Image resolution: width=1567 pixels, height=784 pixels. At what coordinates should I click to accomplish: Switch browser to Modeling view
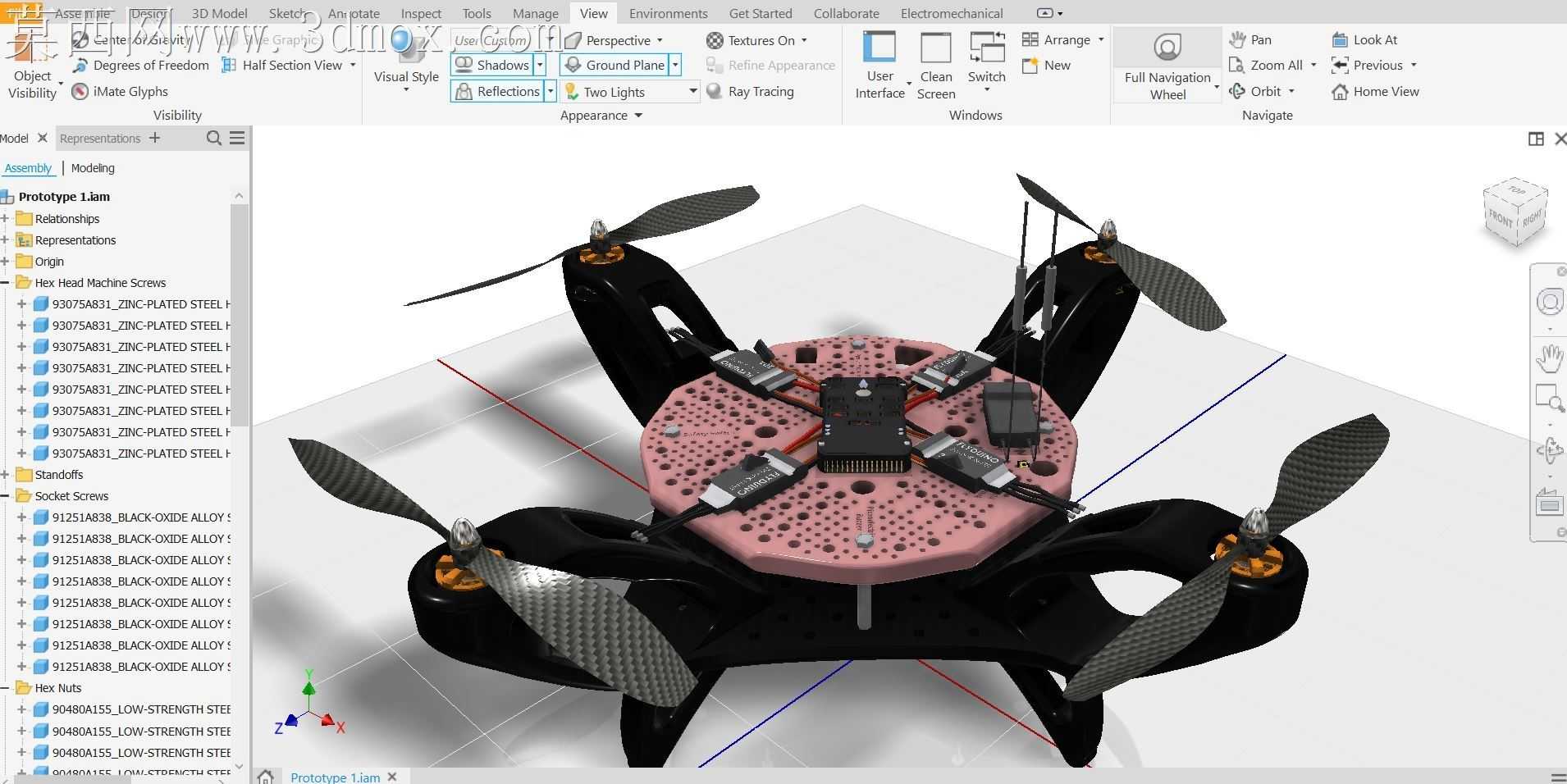(93, 168)
